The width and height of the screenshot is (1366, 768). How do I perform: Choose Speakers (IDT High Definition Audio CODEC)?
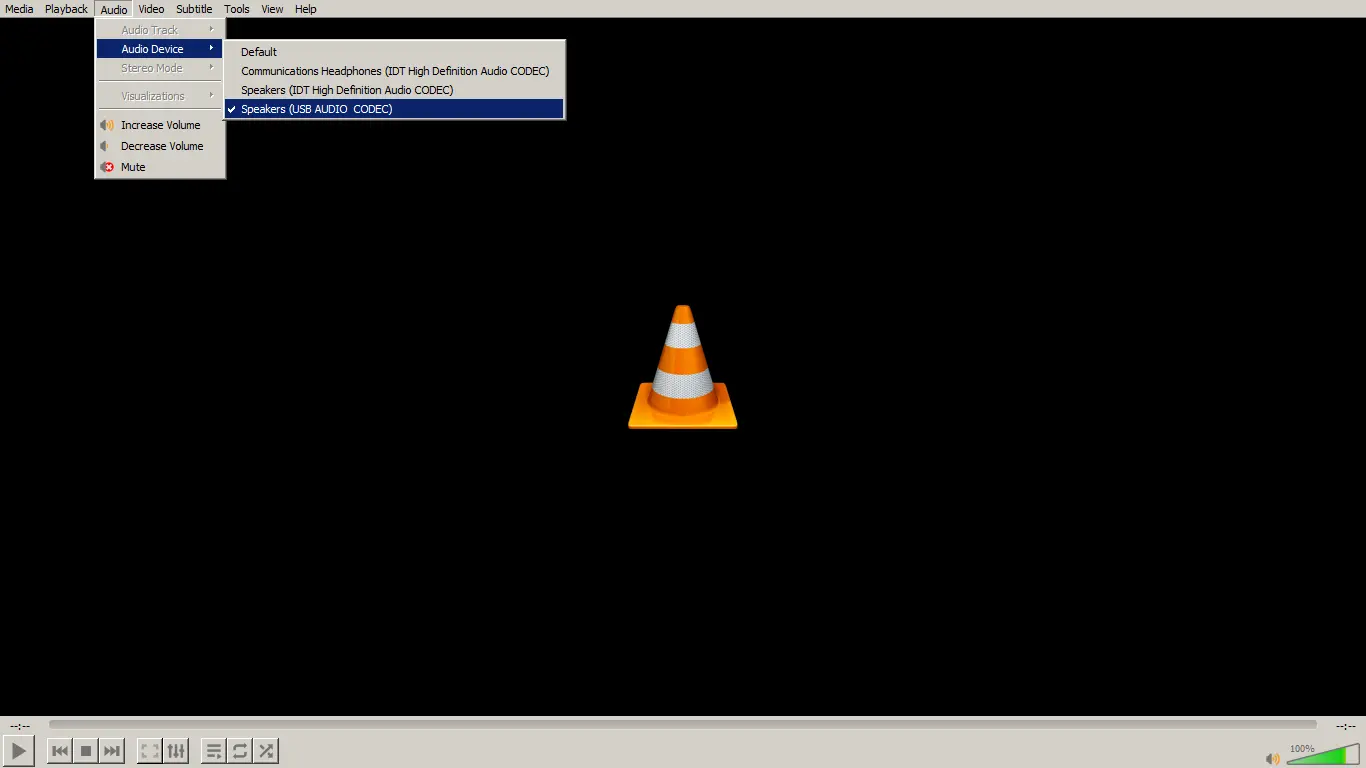coord(346,90)
